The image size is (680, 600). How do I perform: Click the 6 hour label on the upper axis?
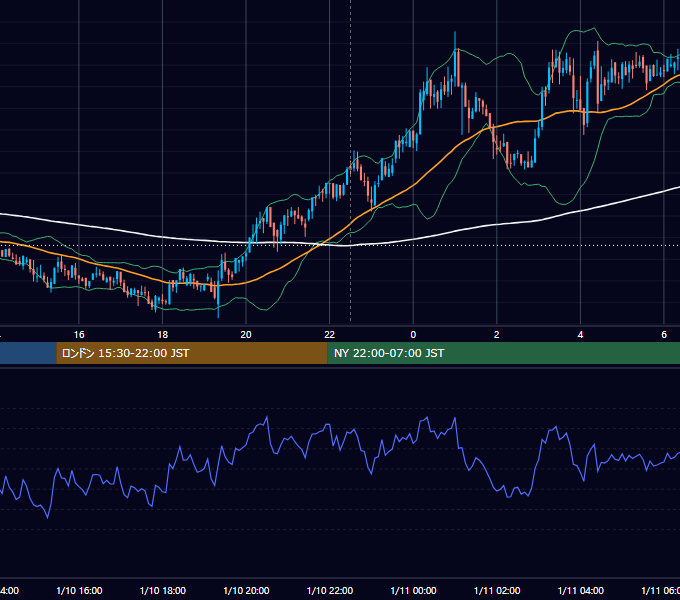664,335
